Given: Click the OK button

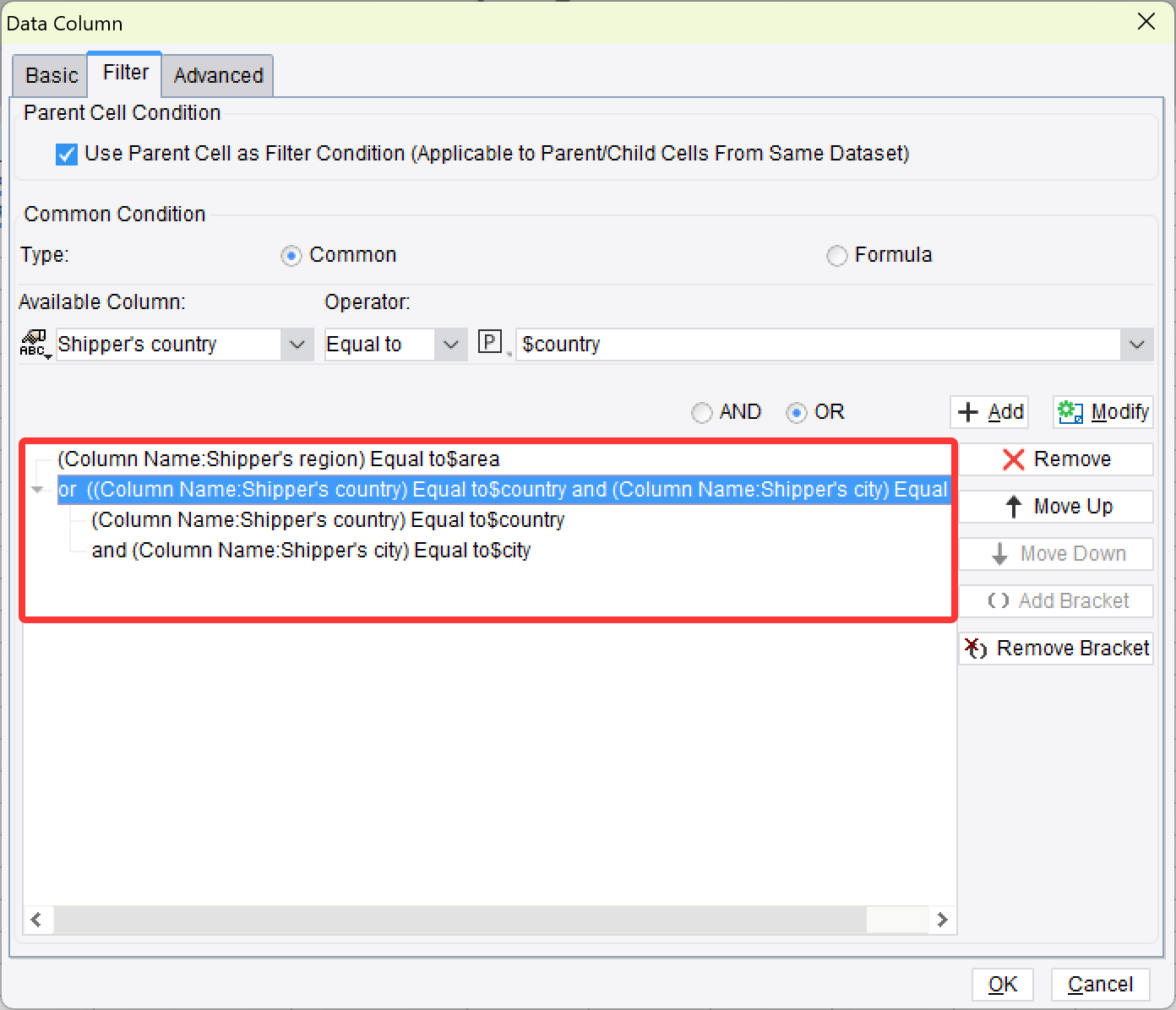Looking at the screenshot, I should tap(1002, 984).
